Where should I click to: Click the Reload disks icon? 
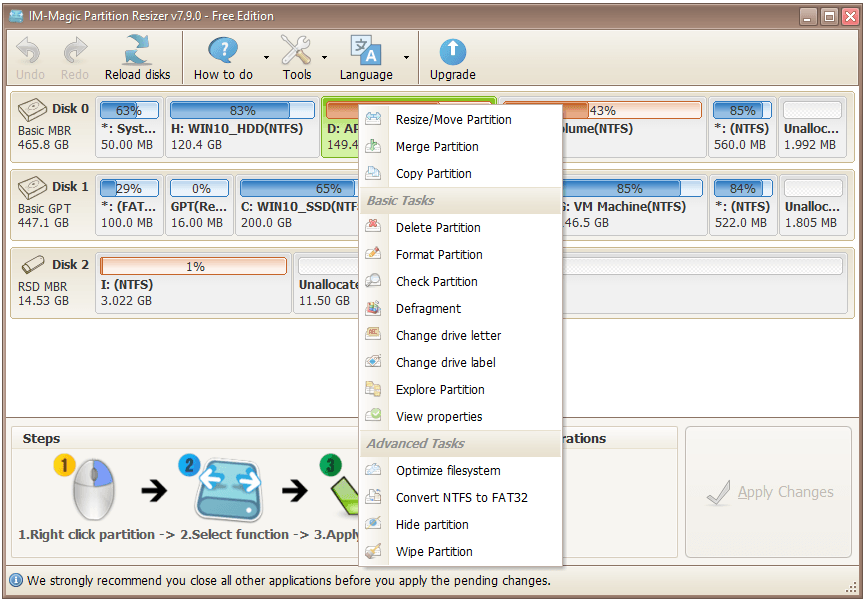(x=137, y=50)
